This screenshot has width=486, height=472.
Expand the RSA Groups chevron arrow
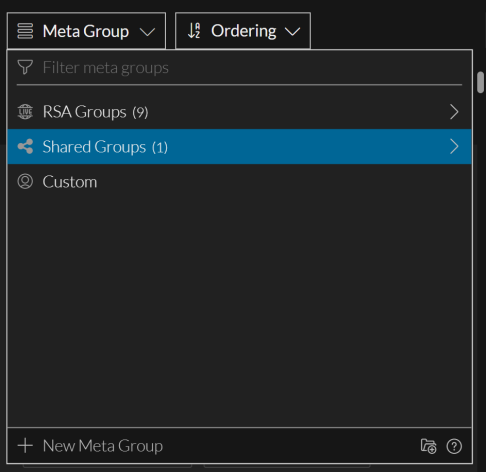(454, 112)
